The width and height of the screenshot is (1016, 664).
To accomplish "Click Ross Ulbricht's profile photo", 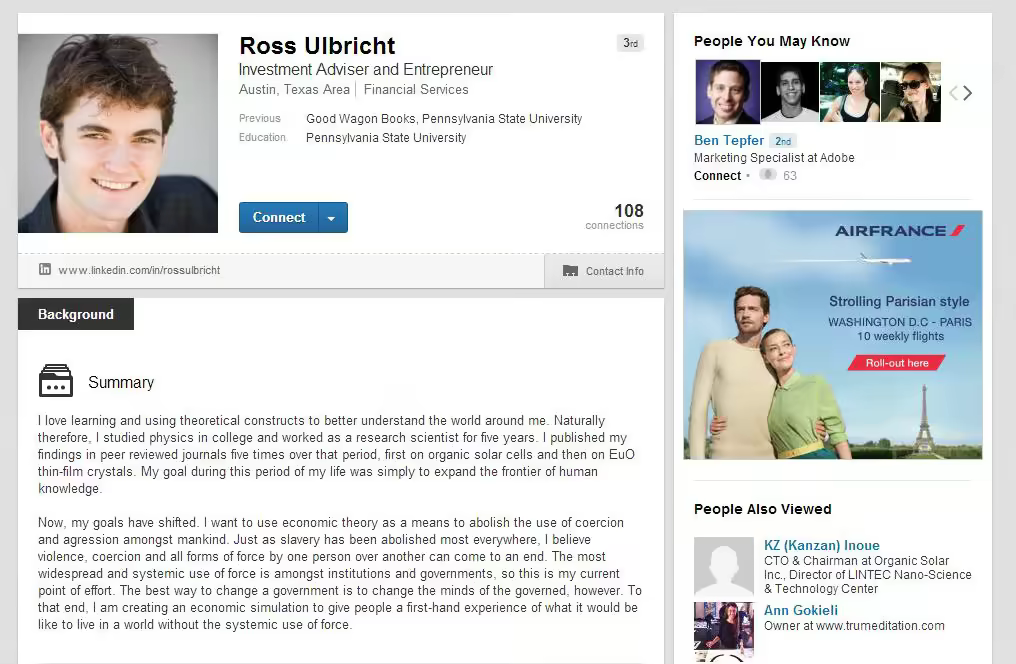I will click(x=118, y=133).
